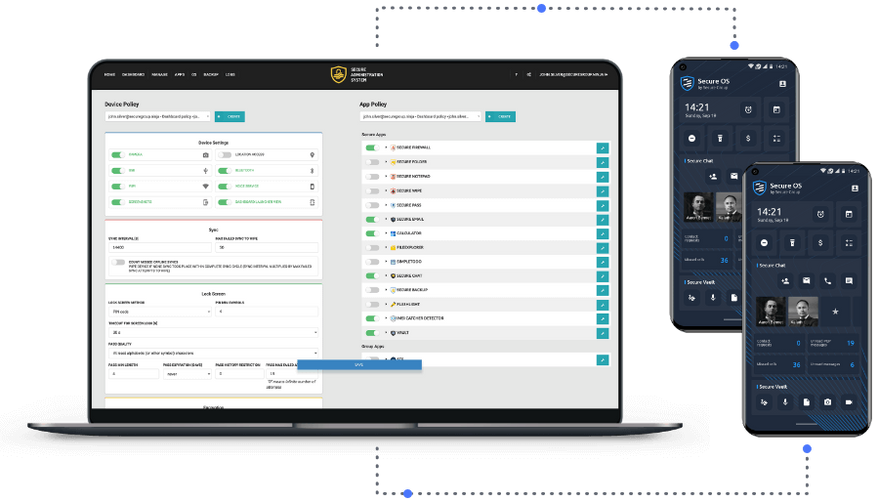Tap the camera icon in the front phone's Secure Vault
878x502 pixels.
pyautogui.click(x=828, y=402)
